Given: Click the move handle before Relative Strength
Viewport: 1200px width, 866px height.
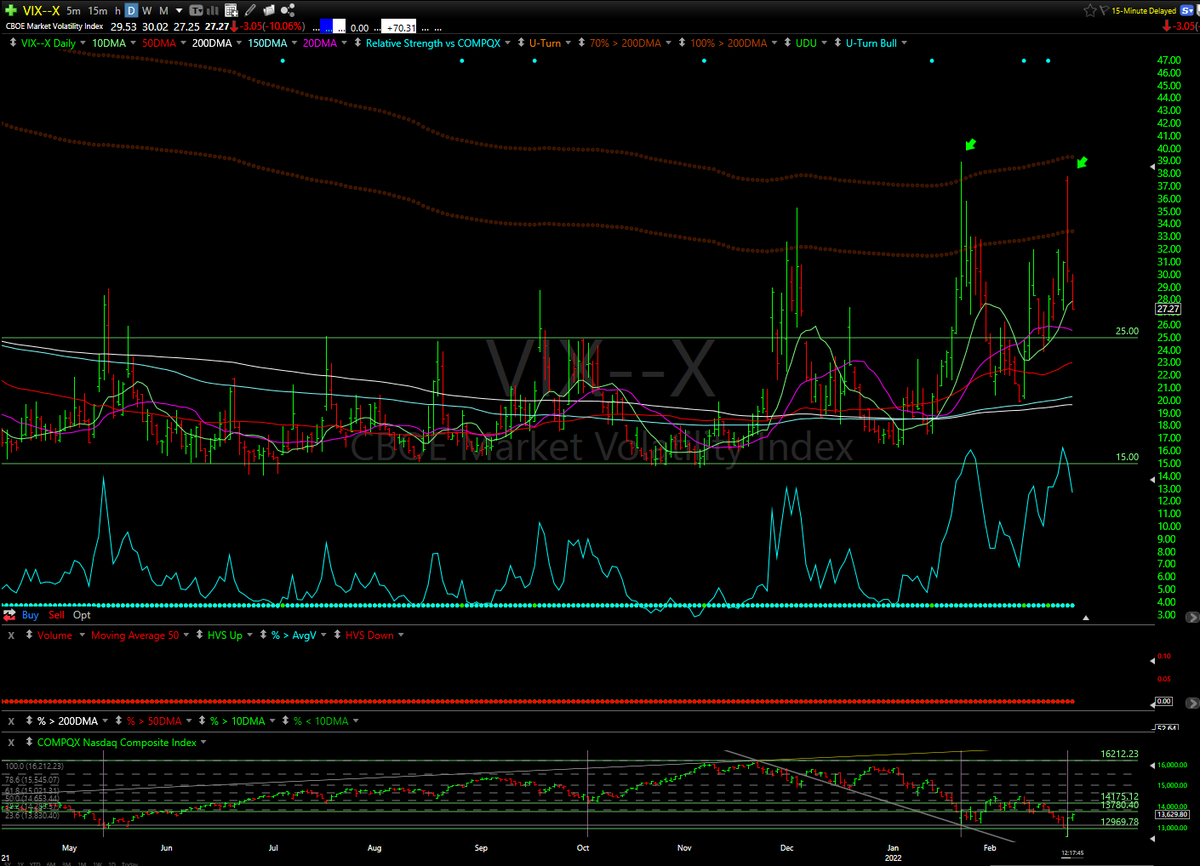Looking at the screenshot, I should click(x=358, y=43).
